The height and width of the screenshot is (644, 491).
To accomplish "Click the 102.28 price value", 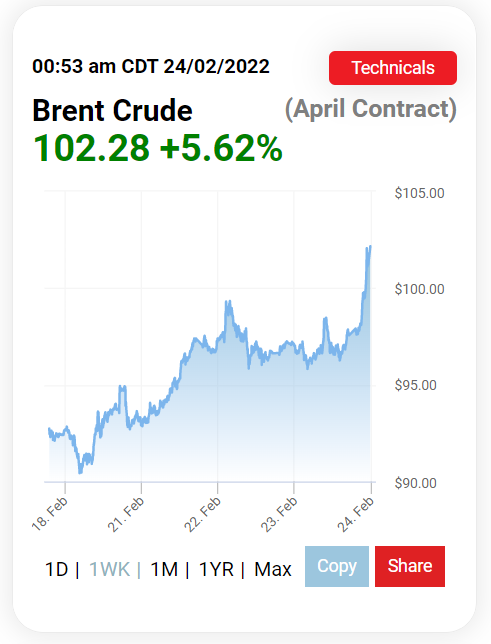I will [91, 148].
